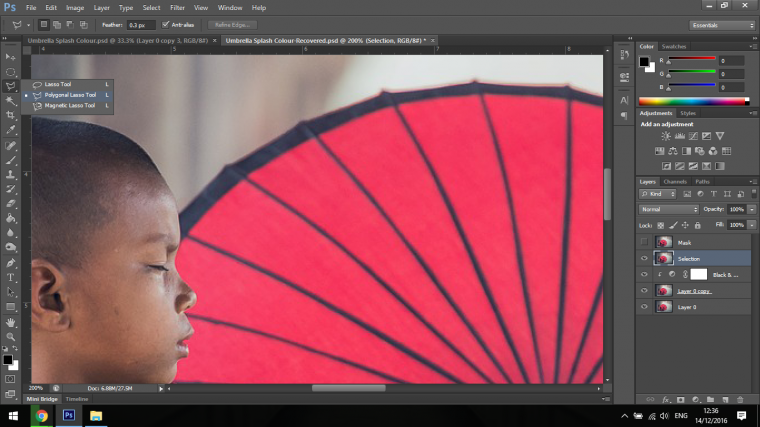Open the Fill slider dropdown arrow

[752, 225]
